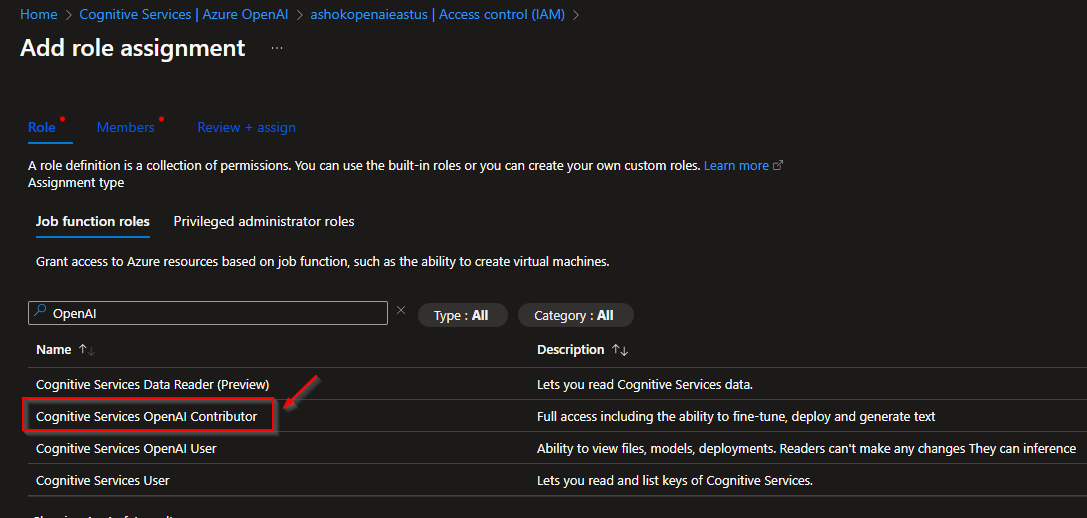The image size is (1087, 518).
Task: Select Cognitive Services OpenAI Contributor role
Action: (146, 417)
